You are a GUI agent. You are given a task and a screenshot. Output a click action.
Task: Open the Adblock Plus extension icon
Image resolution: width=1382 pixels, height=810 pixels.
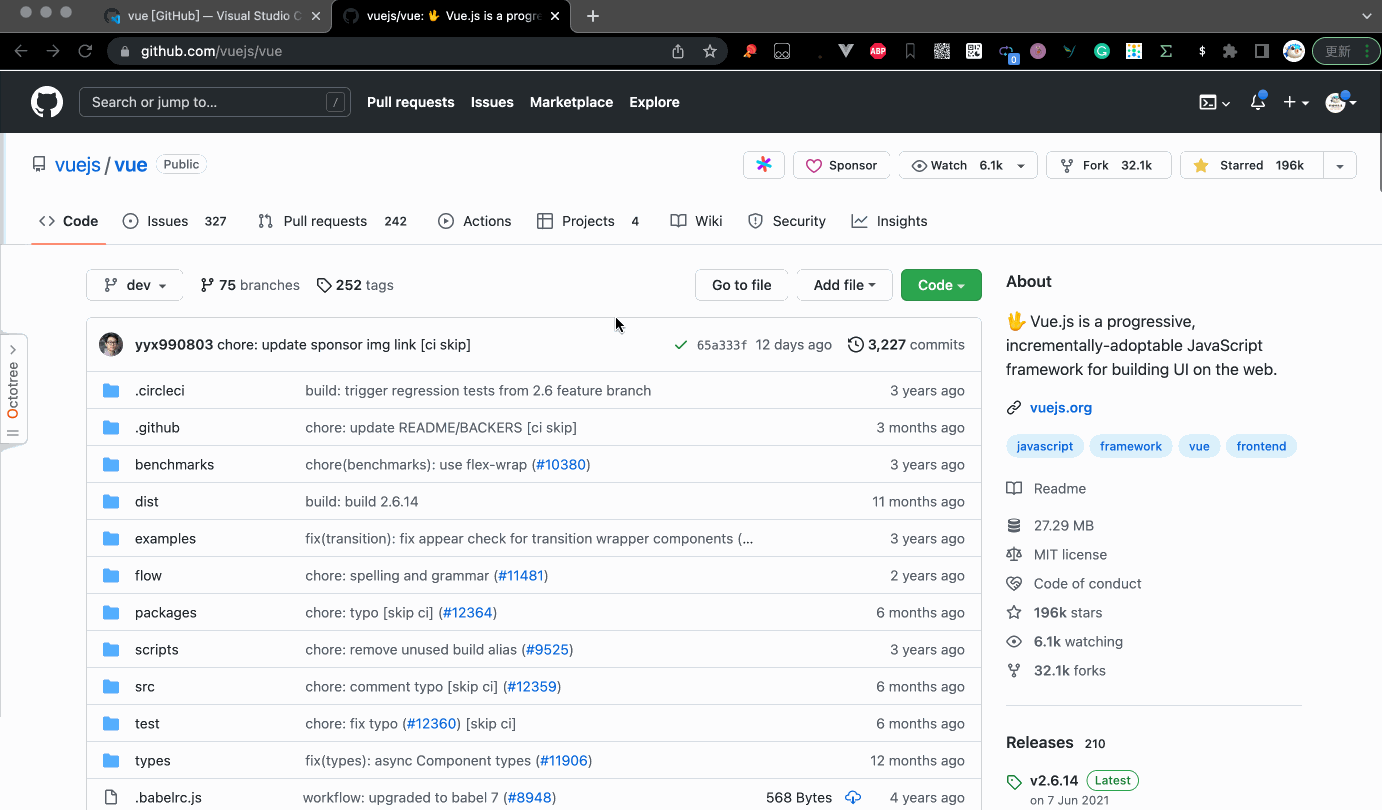877,51
